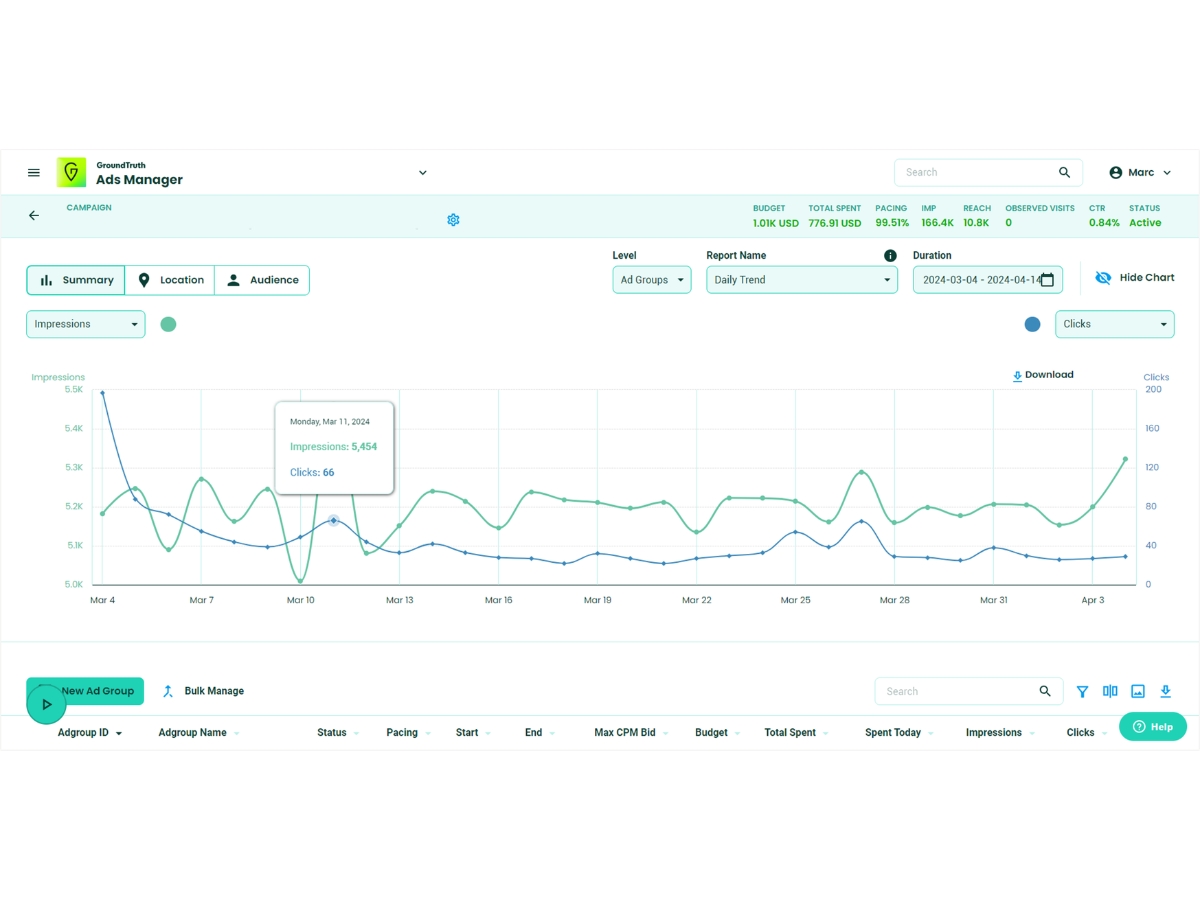Click the green Impressions color swatch

point(168,324)
